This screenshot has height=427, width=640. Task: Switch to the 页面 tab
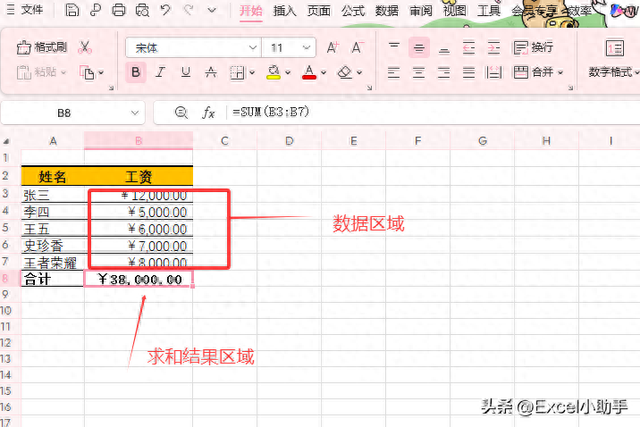point(319,11)
